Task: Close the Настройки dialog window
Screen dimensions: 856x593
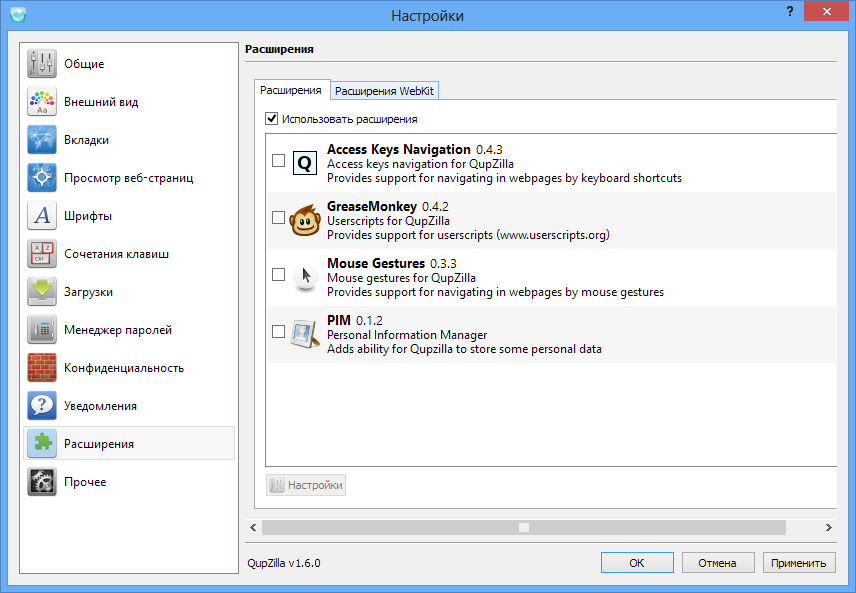Action: click(827, 11)
